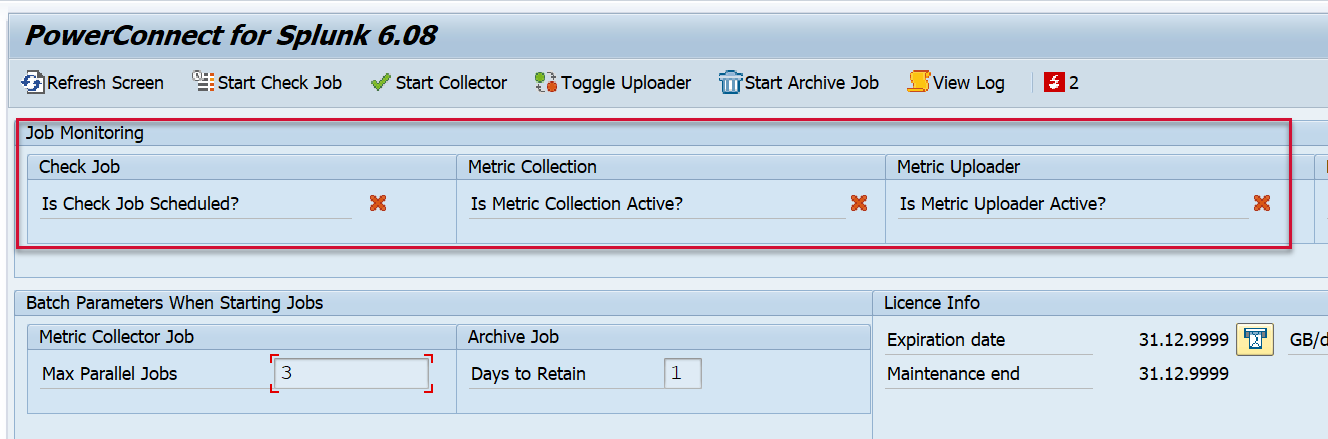Click the Refresh Screen icon
The width and height of the screenshot is (1328, 439).
33,82
